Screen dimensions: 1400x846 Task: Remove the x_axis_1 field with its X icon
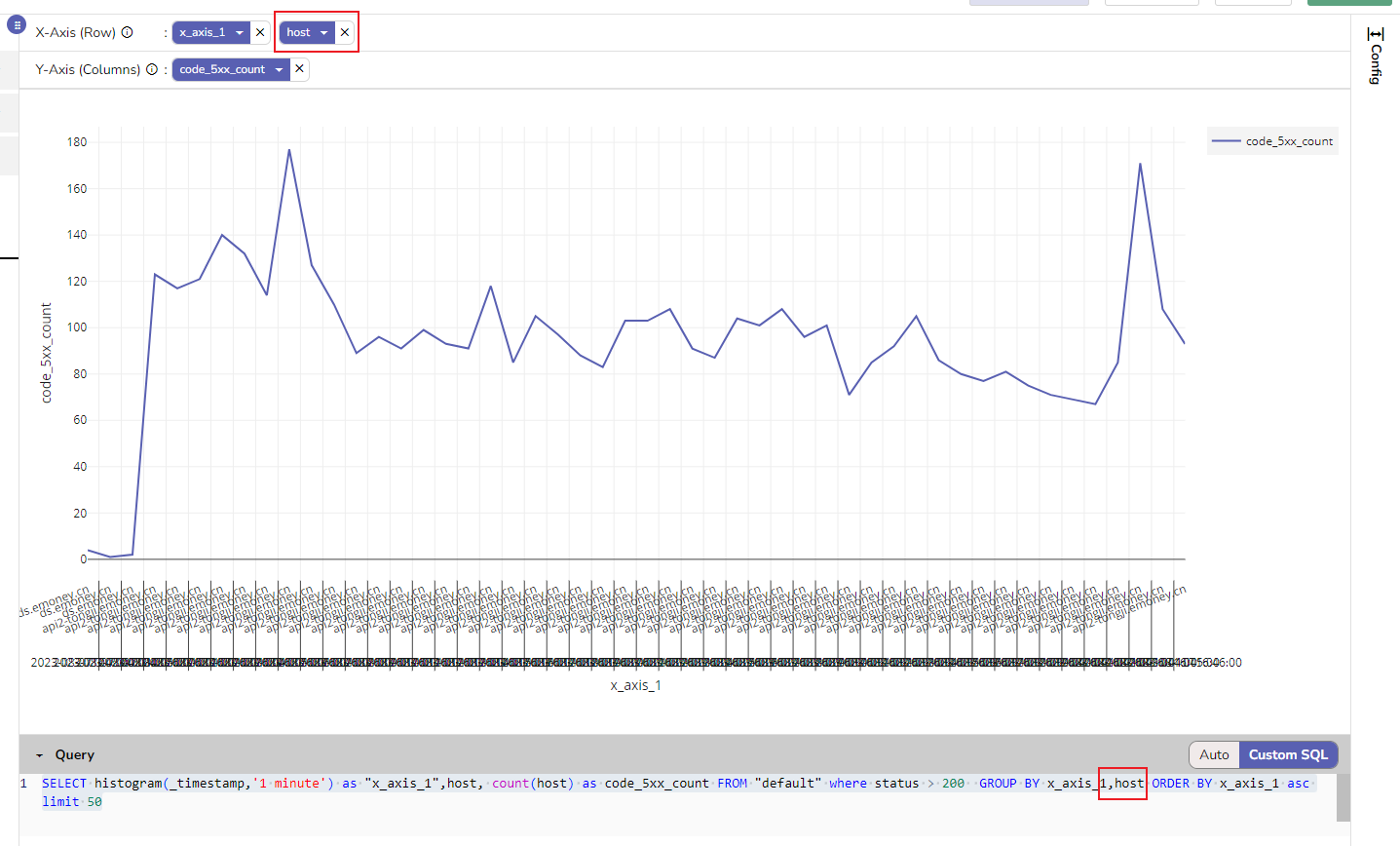[x=258, y=31]
